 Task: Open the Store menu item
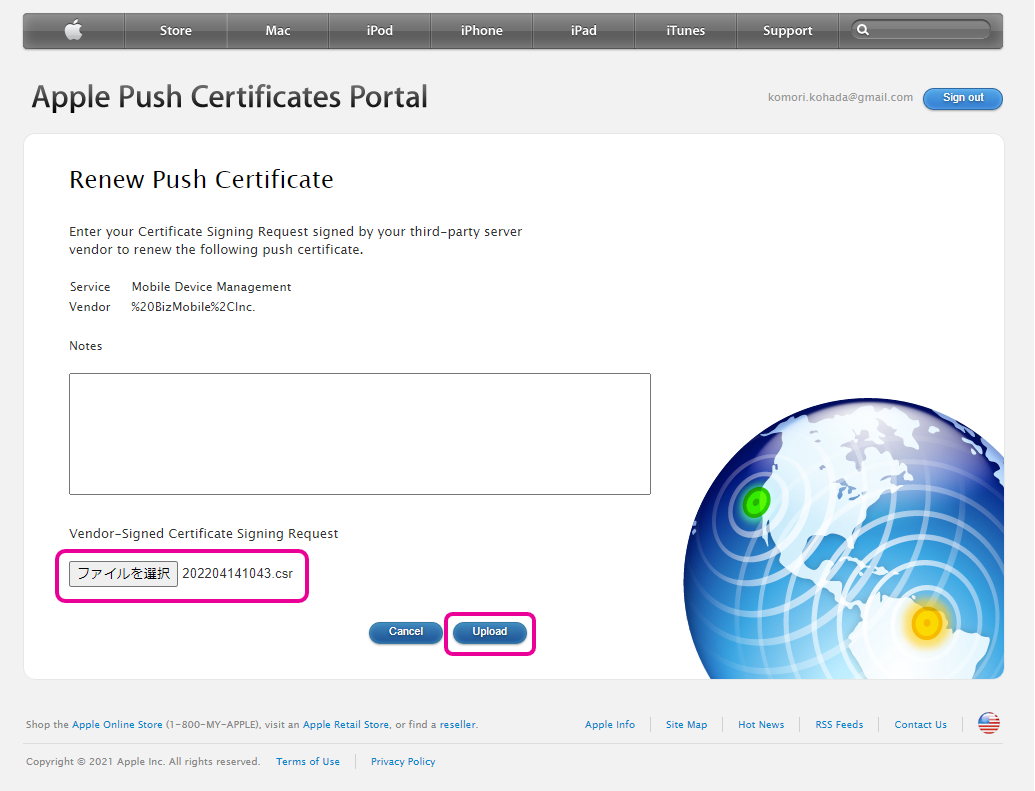click(x=176, y=31)
